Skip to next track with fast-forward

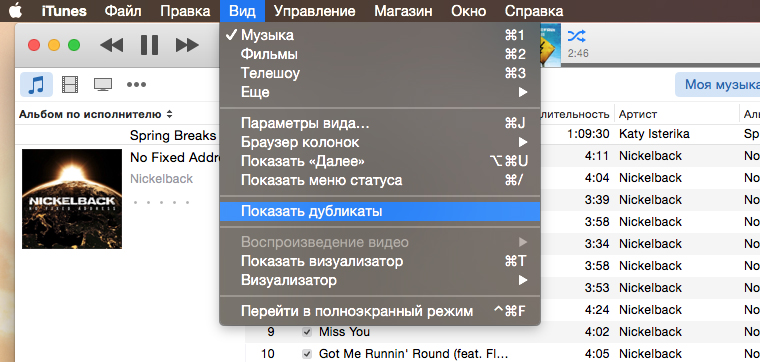point(187,45)
